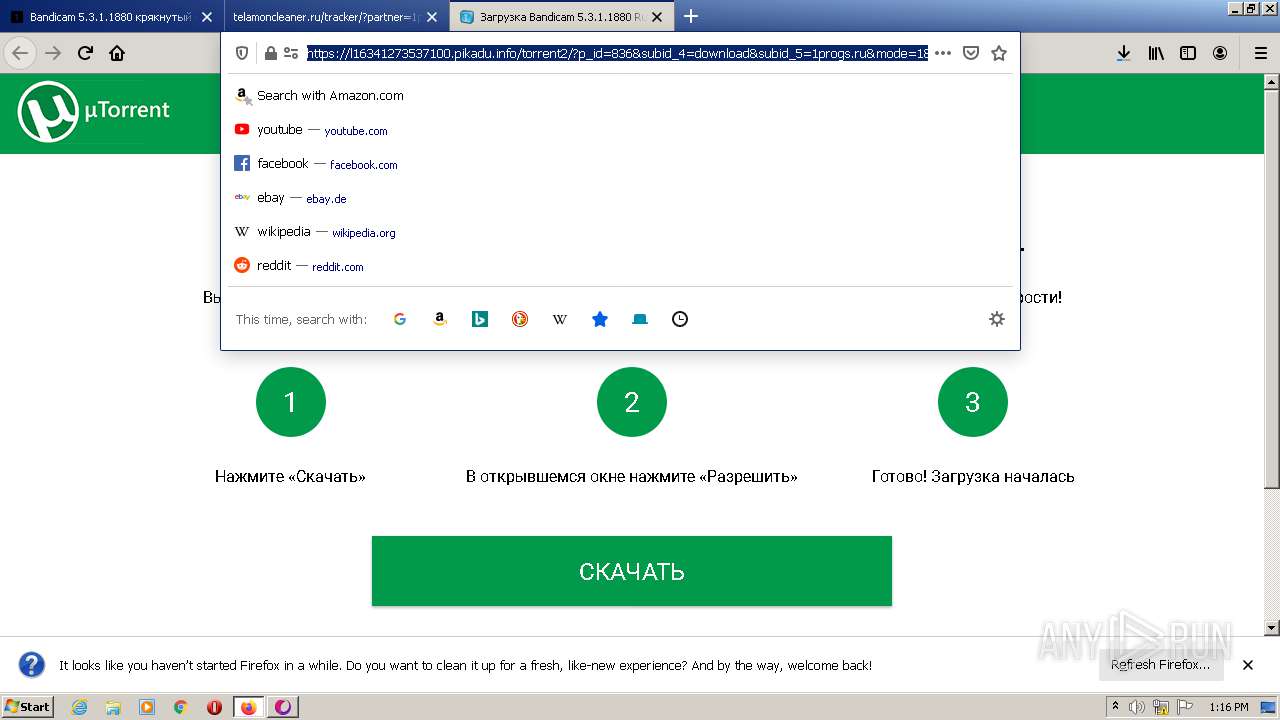Viewport: 1280px width, 720px height.
Task: Click the page scrollbar down arrow
Action: tap(1272, 628)
